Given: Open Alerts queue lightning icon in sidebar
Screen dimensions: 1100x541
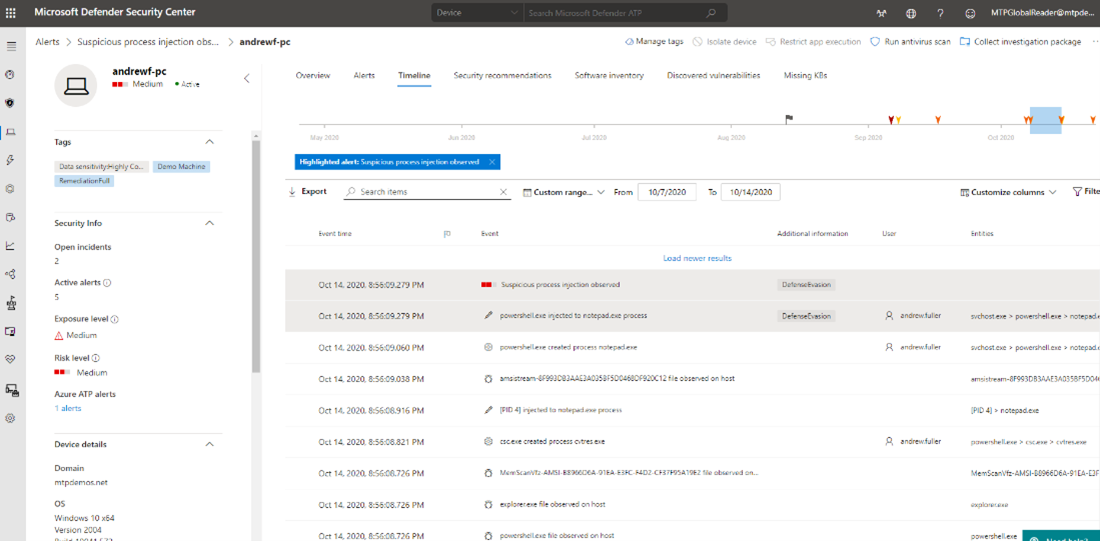Looking at the screenshot, I should coord(11,160).
